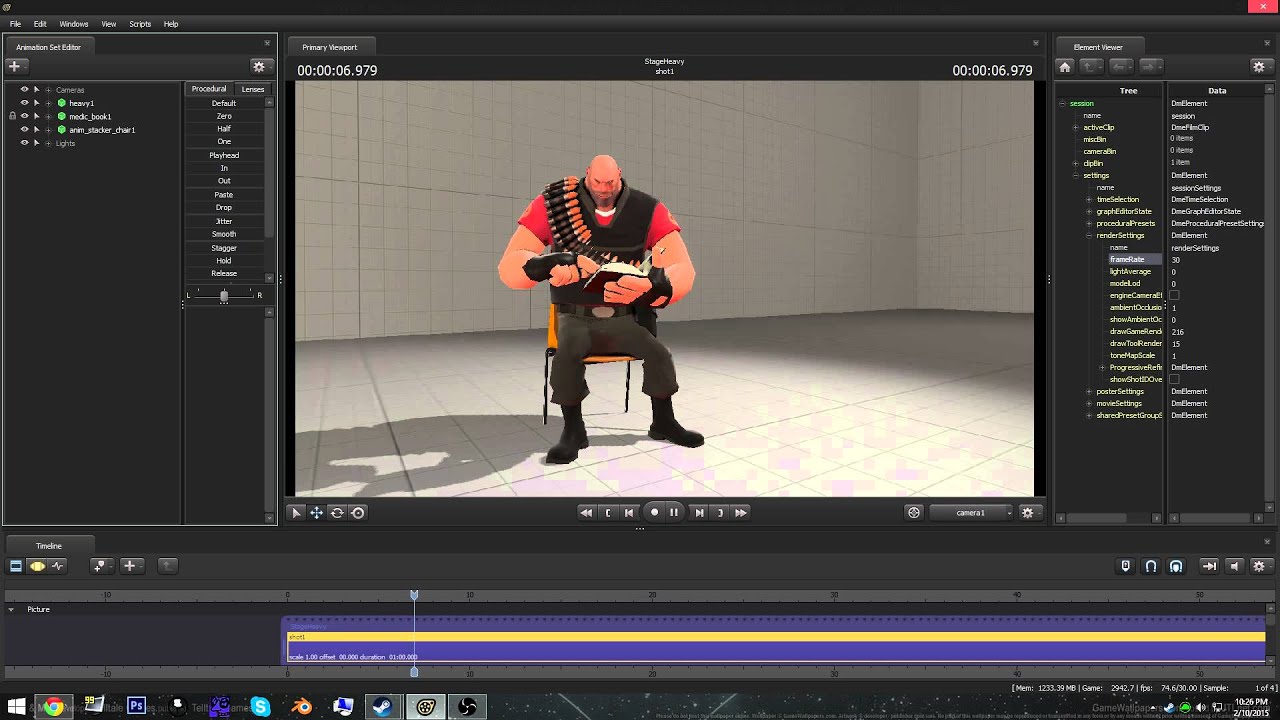Activate the viewport rotate manipulator tool

pyautogui.click(x=337, y=512)
